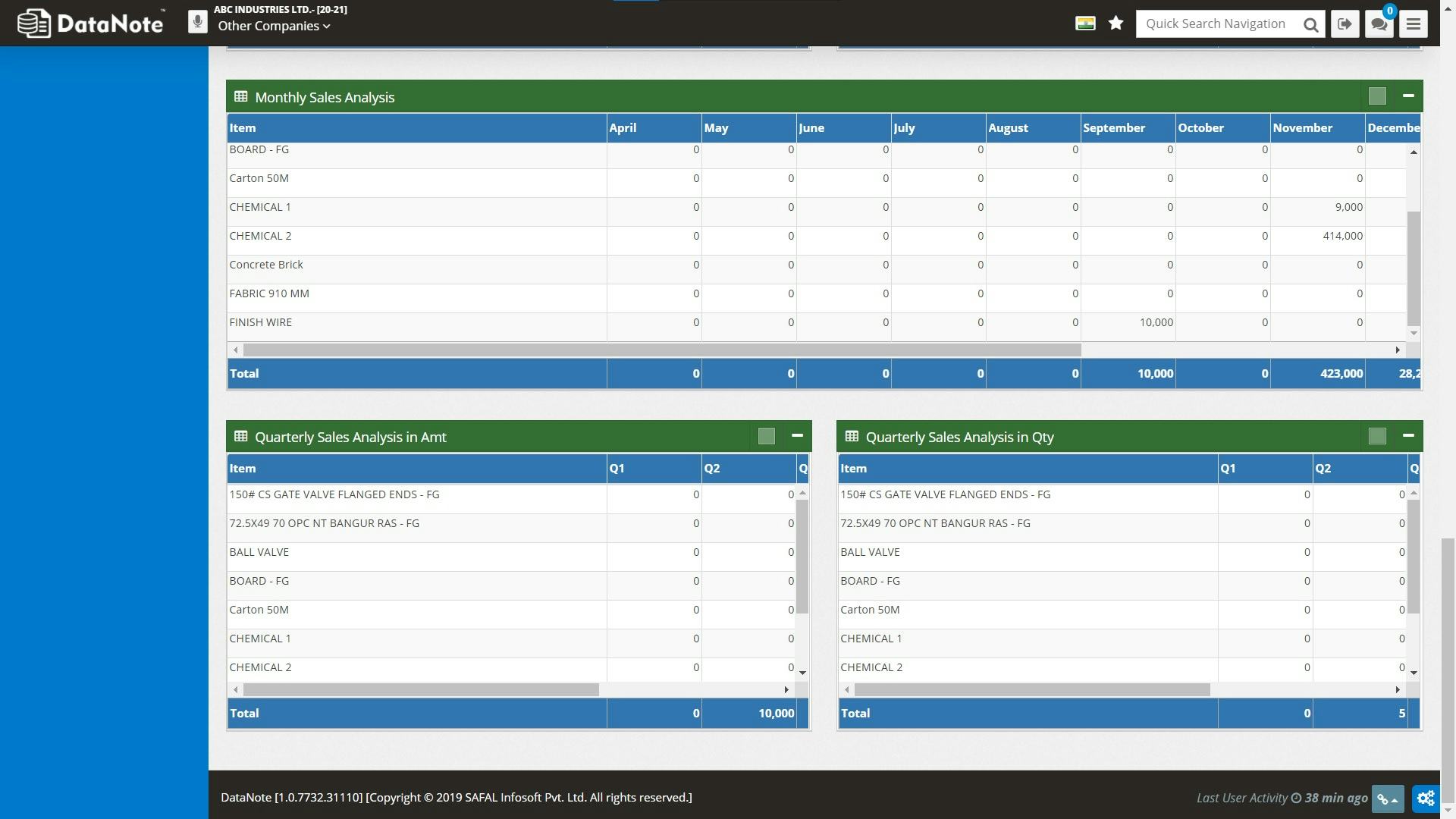The image size is (1456, 819).
Task: Open chat messages icon with badge
Action: (x=1379, y=24)
